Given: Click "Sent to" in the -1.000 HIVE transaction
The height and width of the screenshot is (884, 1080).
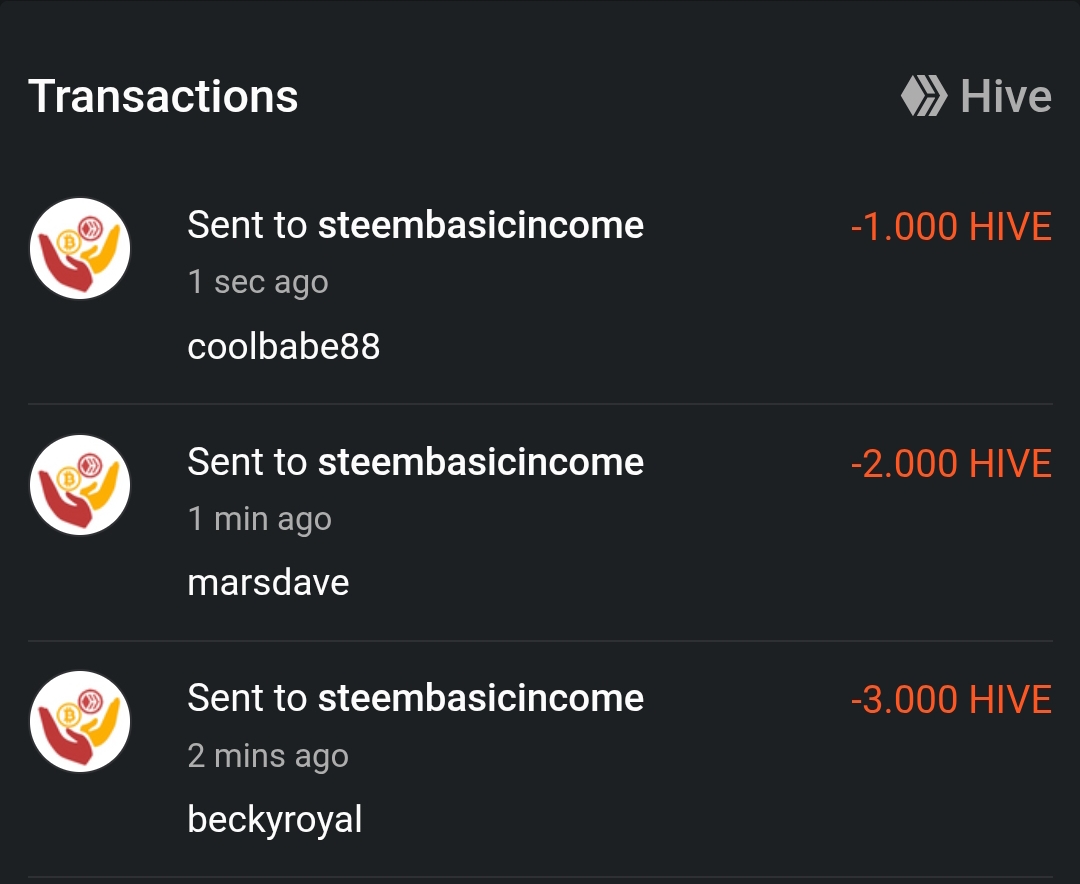Looking at the screenshot, I should tap(246, 225).
